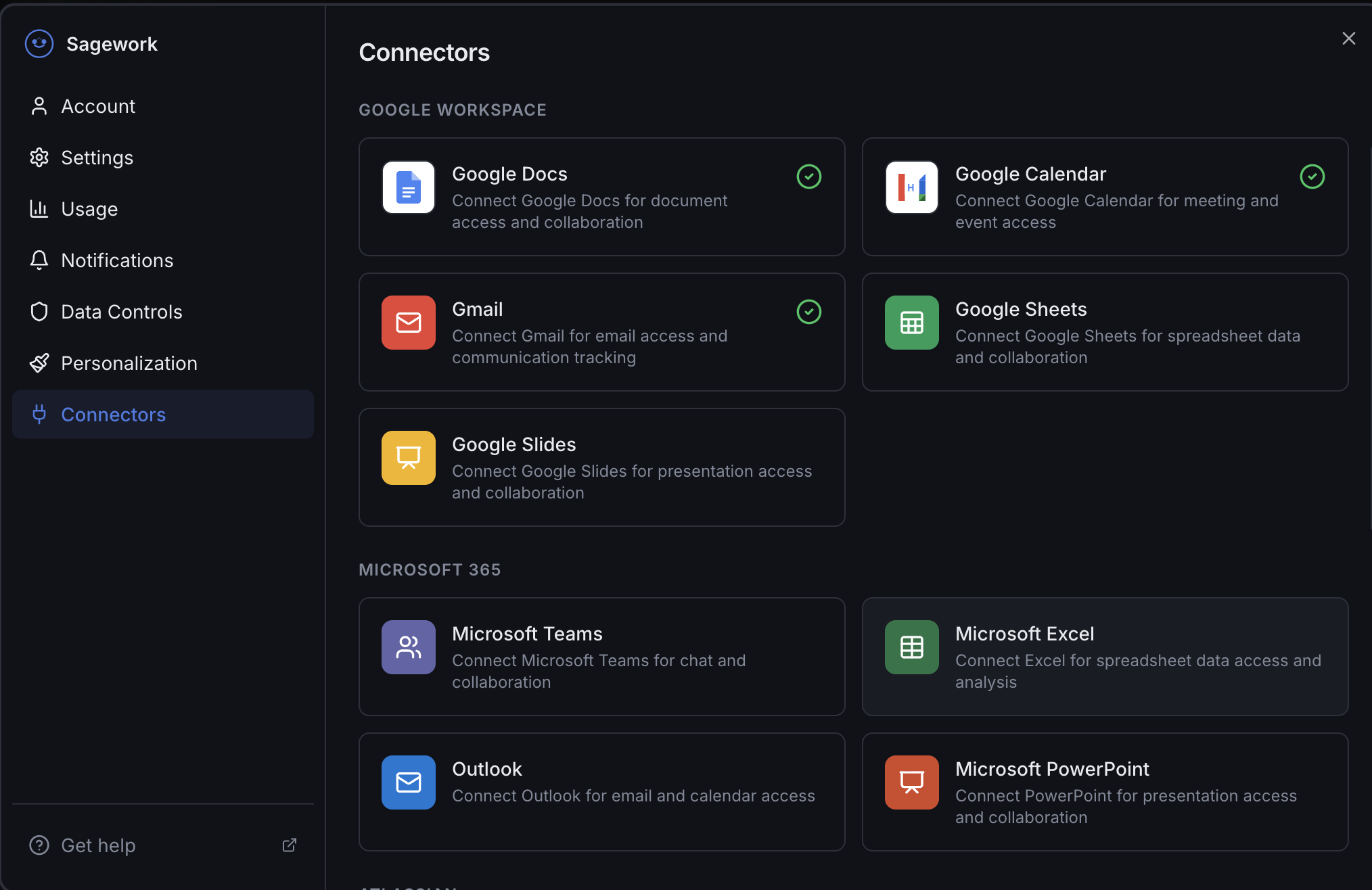The height and width of the screenshot is (890, 1372).
Task: Click the Google Calendar icon
Action: pos(911,187)
